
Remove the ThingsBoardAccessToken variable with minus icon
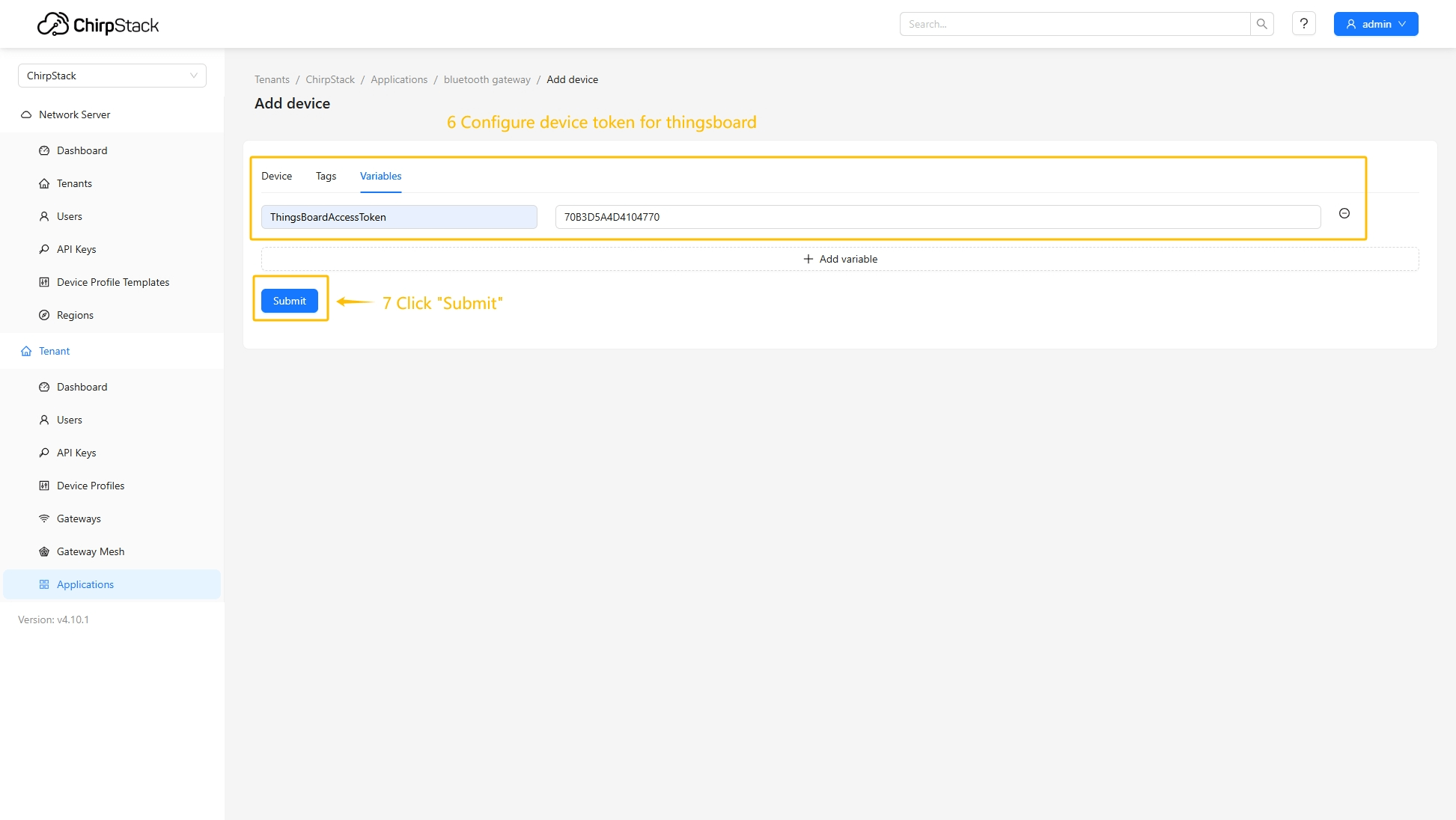click(x=1344, y=214)
